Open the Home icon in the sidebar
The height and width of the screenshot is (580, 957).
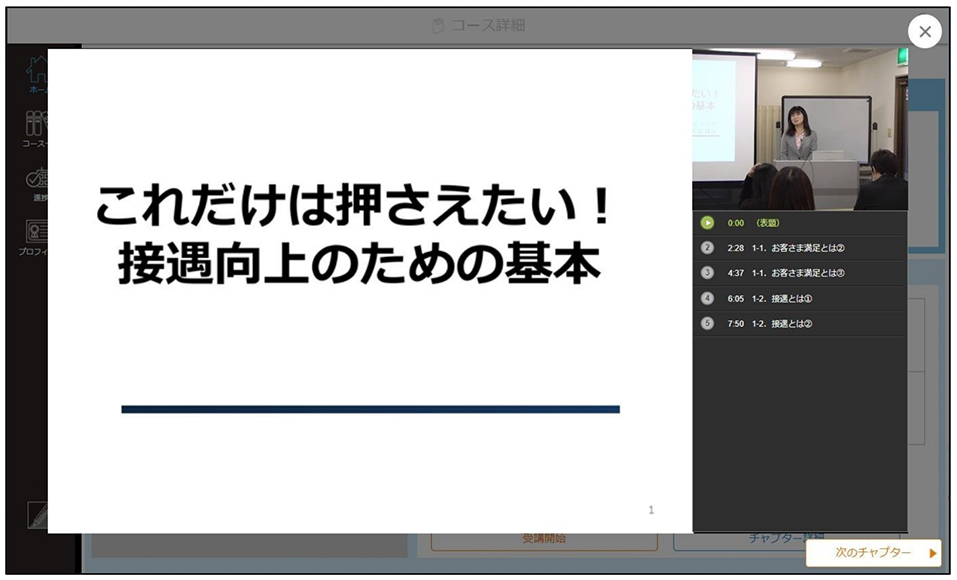(37, 74)
